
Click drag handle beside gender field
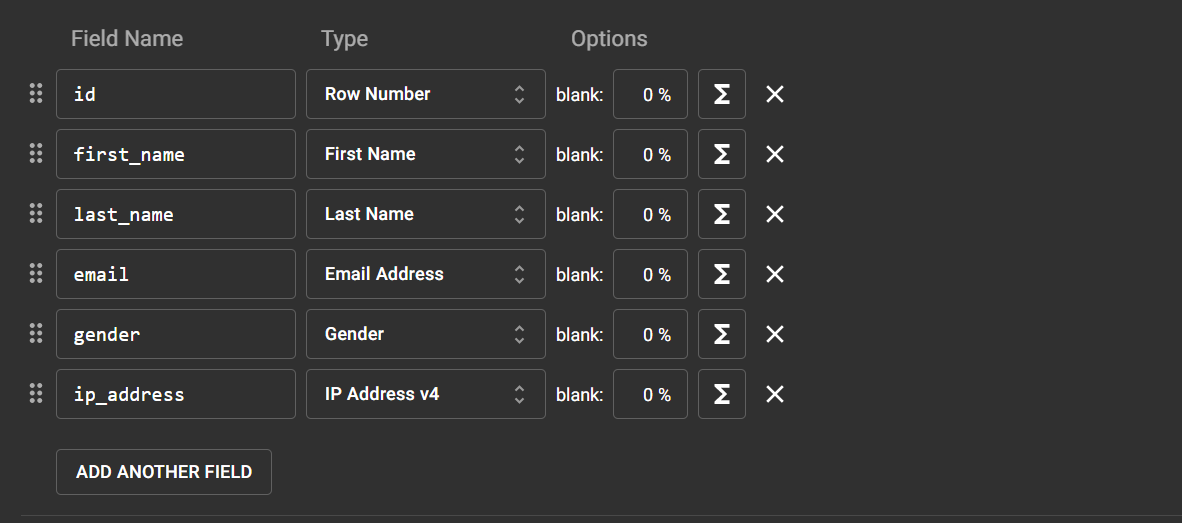pos(36,334)
